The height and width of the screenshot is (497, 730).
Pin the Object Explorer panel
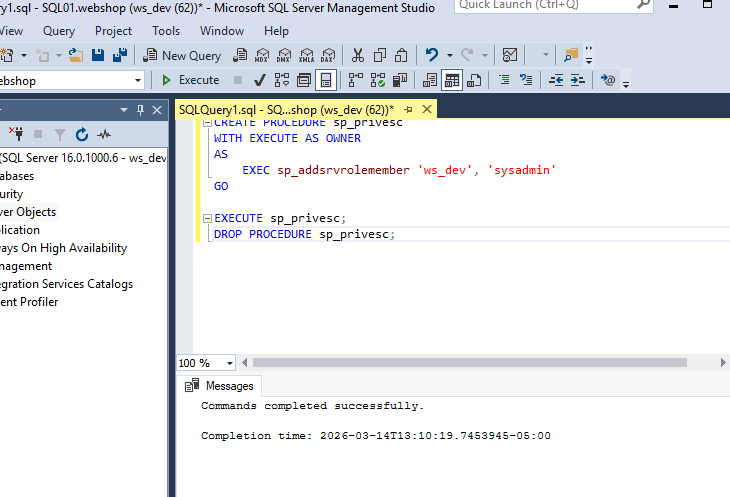[x=140, y=110]
